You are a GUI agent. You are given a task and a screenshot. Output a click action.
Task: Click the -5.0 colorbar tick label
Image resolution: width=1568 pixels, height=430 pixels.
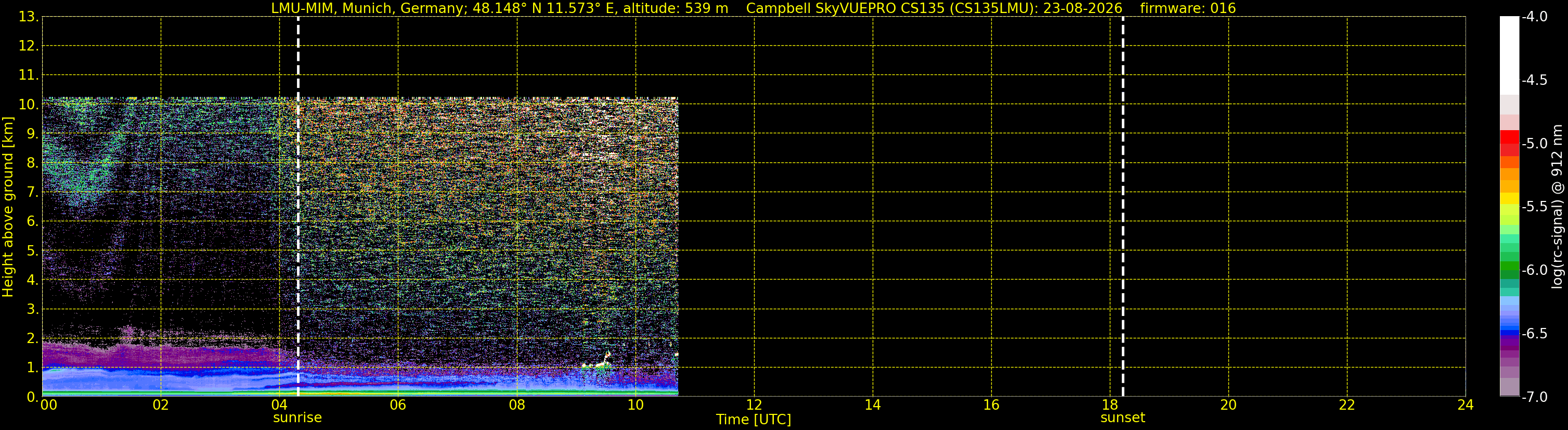pos(1534,144)
